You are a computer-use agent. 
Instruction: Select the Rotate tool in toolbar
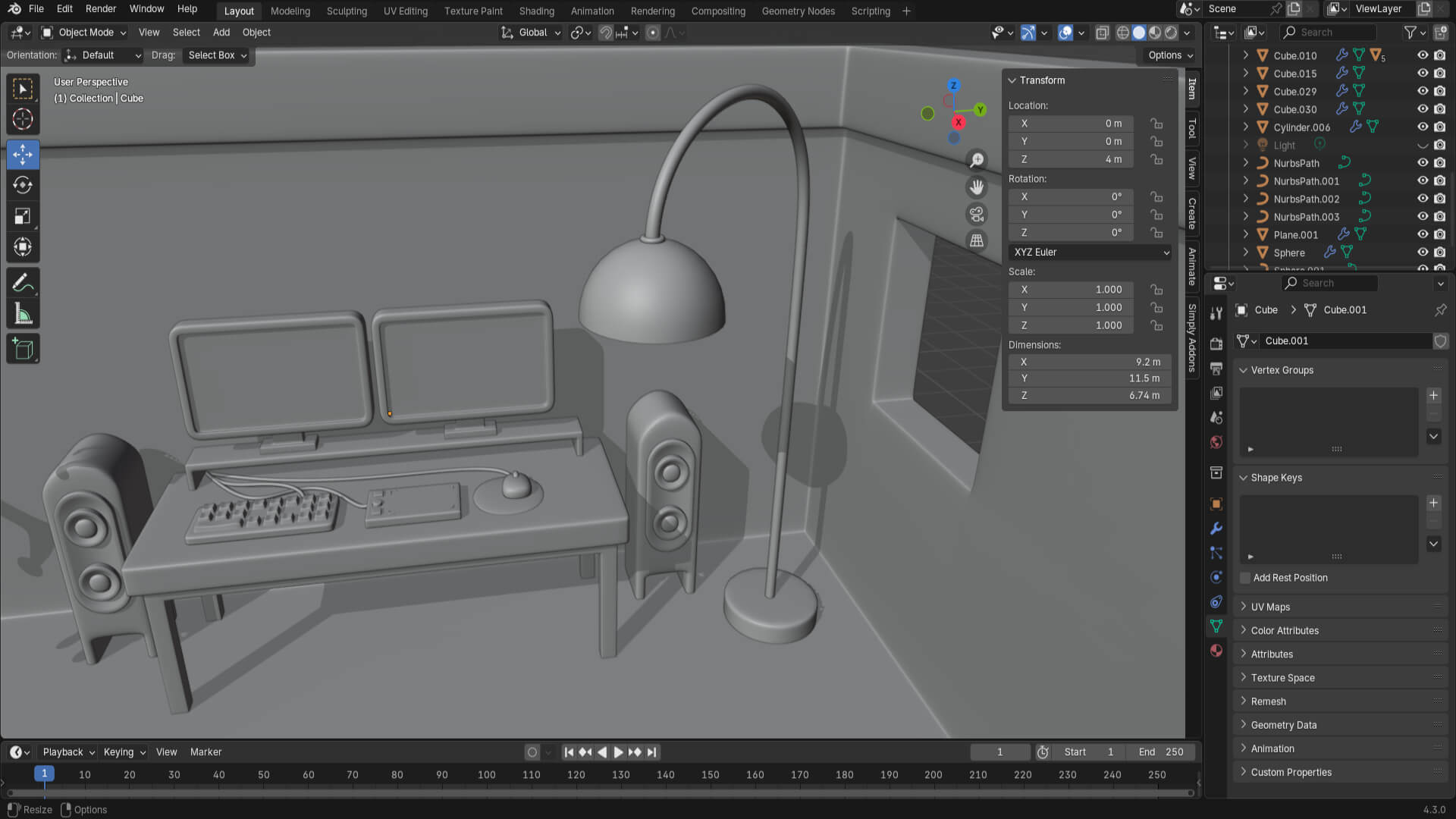23,185
